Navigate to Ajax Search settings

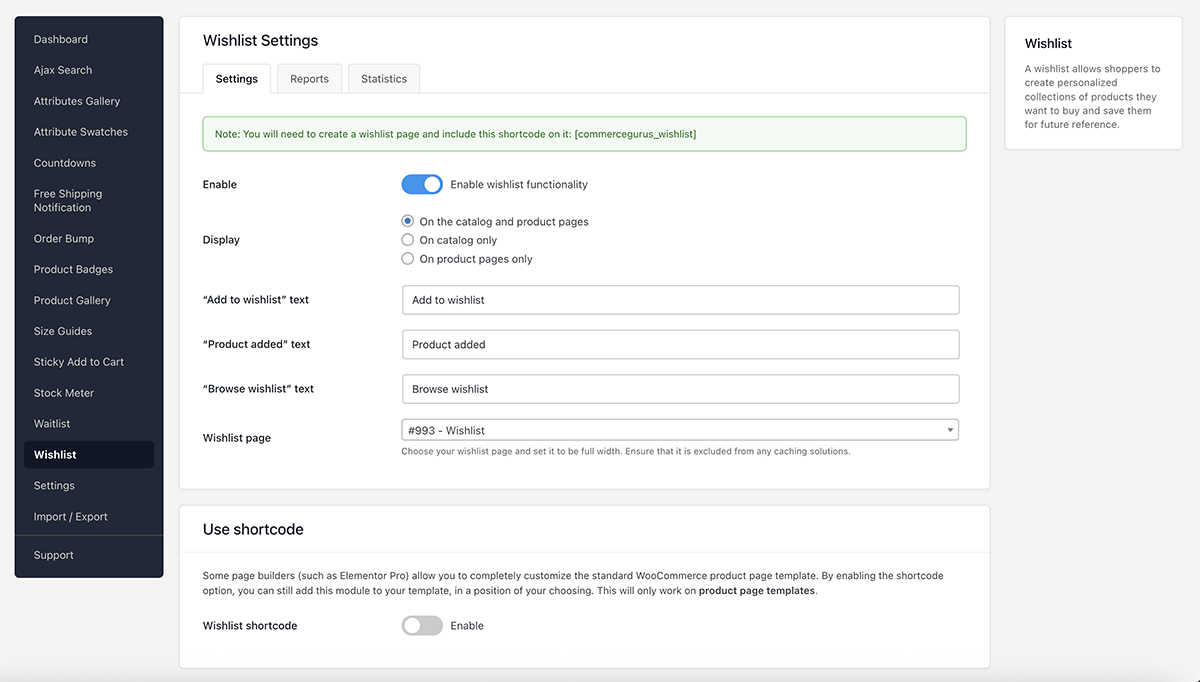(x=62, y=70)
